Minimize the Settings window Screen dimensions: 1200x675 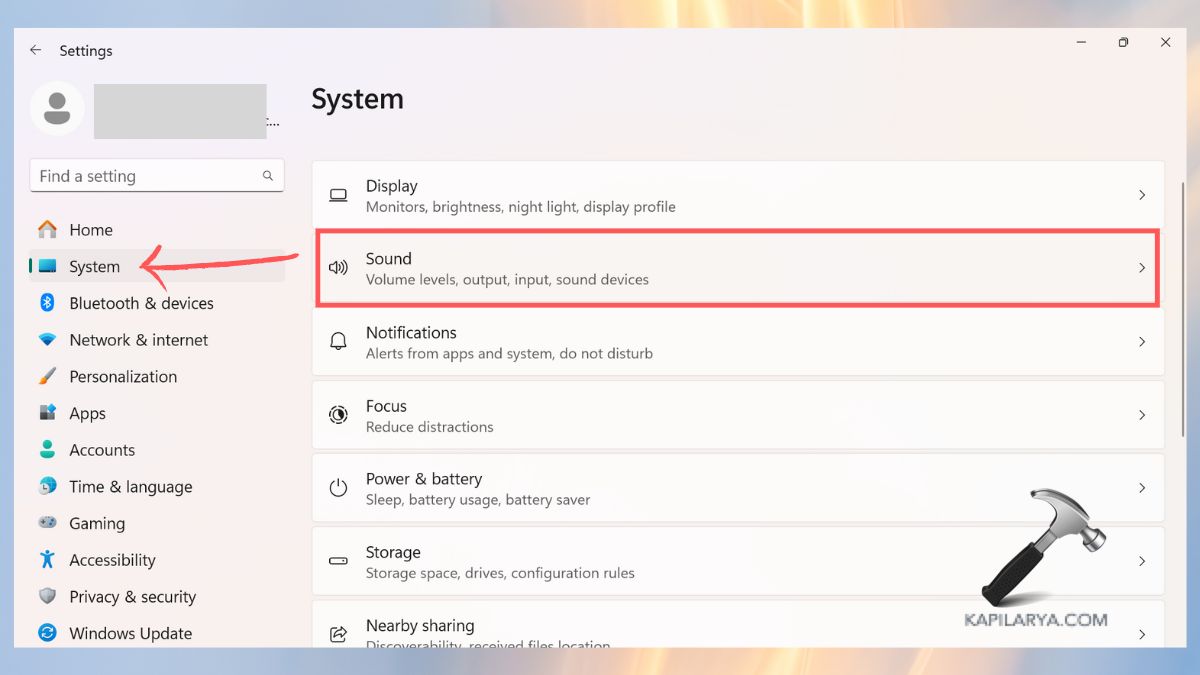point(1082,42)
